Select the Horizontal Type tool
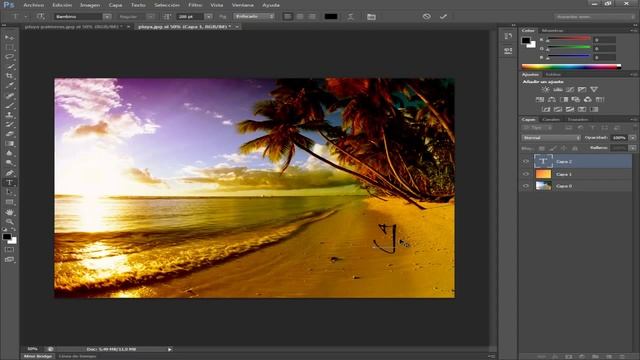 pyautogui.click(x=9, y=182)
